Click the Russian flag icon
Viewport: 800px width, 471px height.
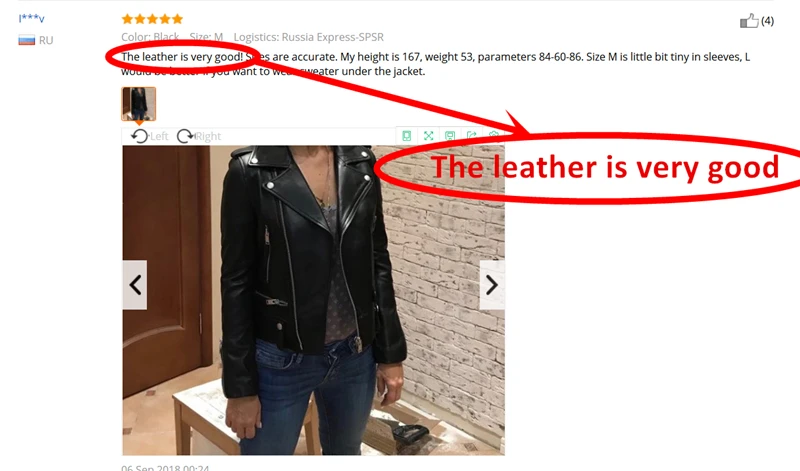click(27, 40)
